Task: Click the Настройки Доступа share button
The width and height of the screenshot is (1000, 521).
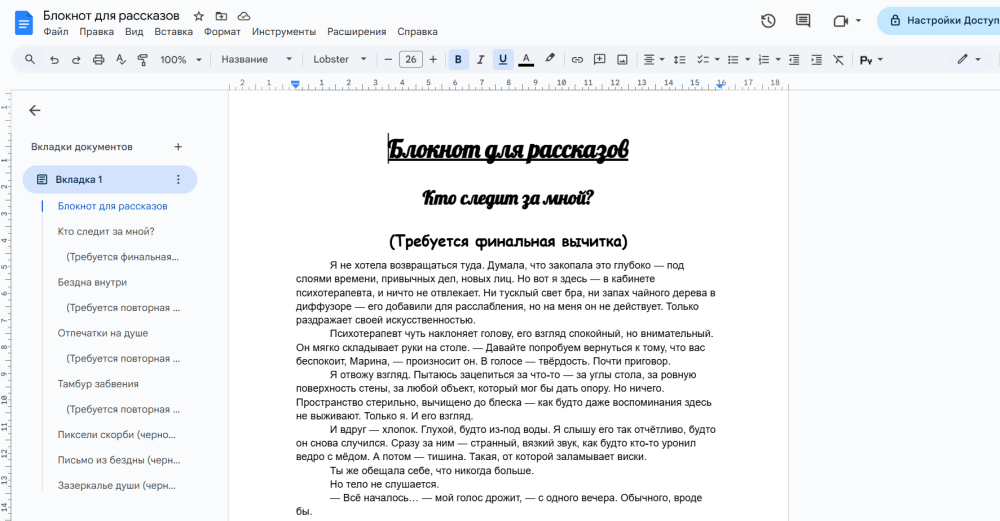Action: [938, 20]
